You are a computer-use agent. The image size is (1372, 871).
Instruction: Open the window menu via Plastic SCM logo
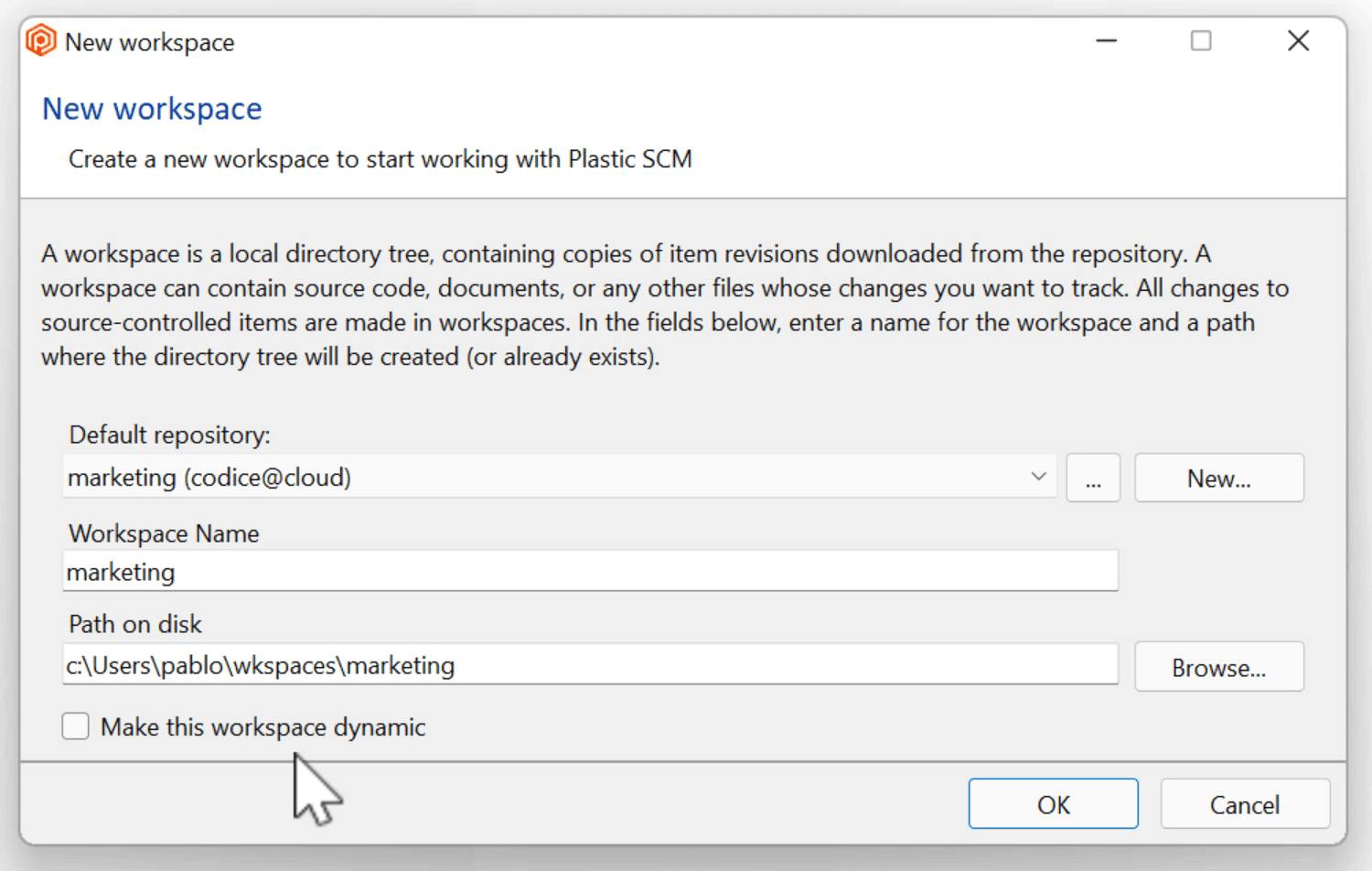pyautogui.click(x=40, y=40)
